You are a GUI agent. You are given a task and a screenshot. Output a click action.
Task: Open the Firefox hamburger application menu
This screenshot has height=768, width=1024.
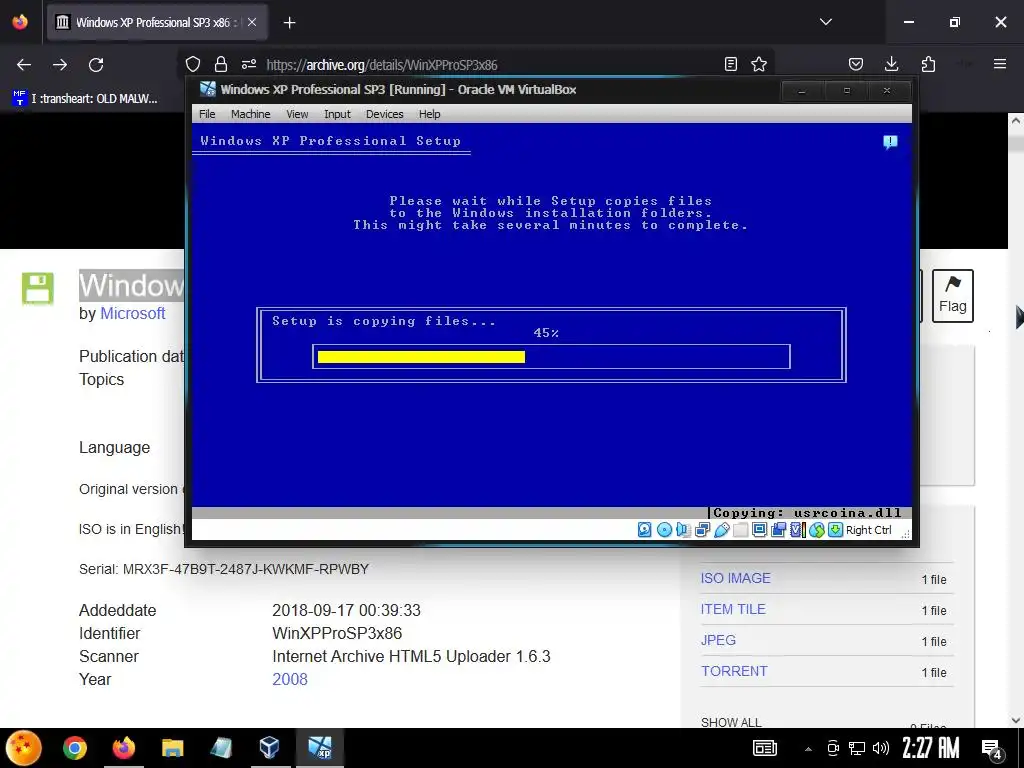[1000, 64]
